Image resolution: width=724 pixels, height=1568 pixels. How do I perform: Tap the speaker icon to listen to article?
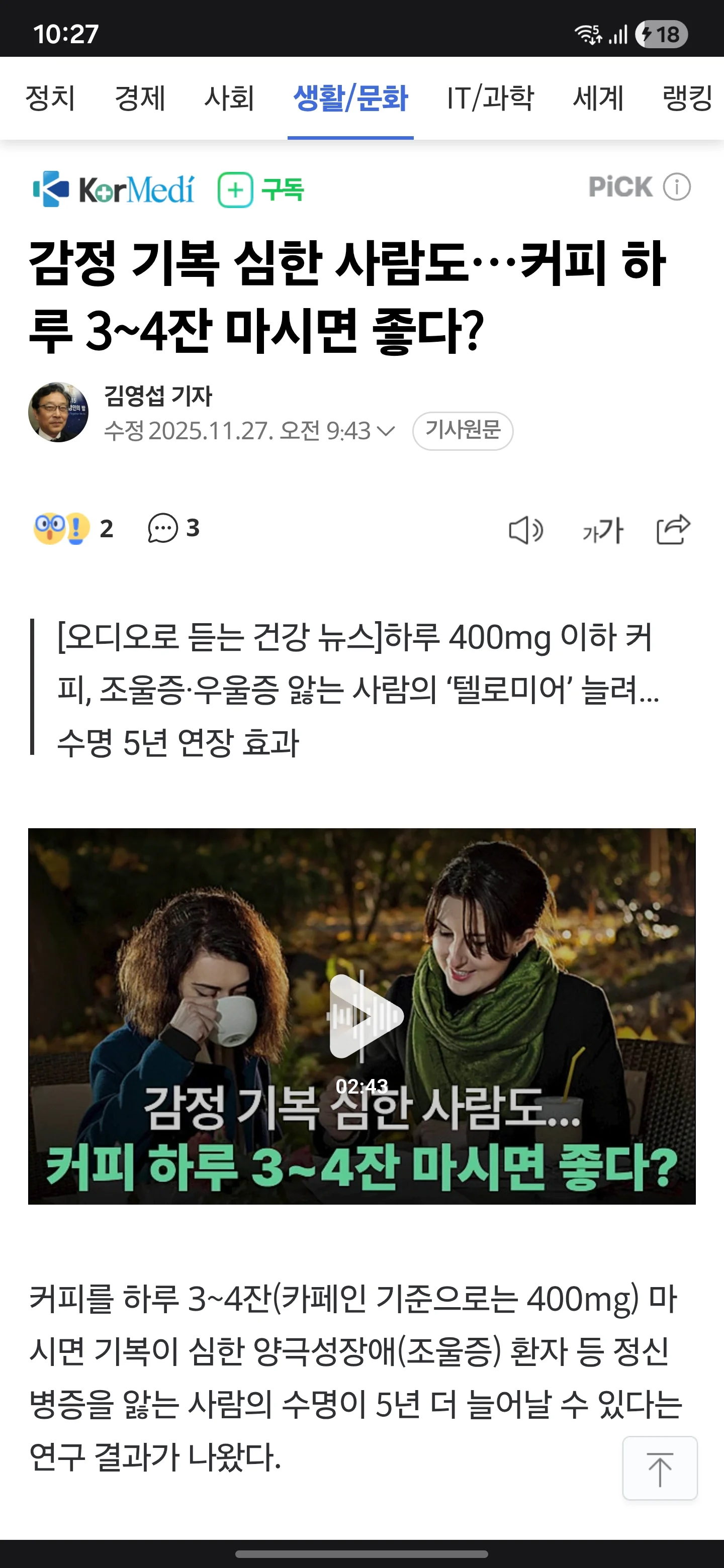point(525,530)
